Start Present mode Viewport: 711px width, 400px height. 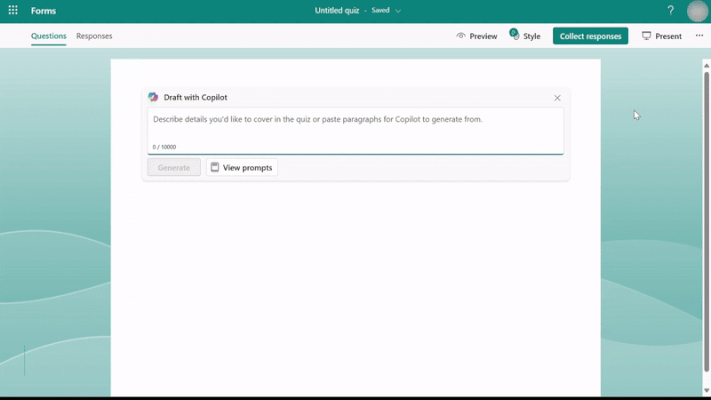pos(662,36)
